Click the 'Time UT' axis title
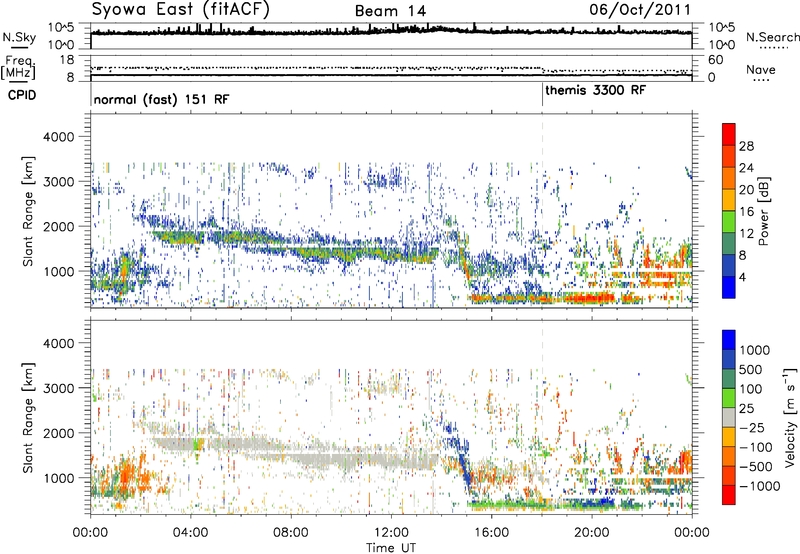800x554 pixels. pos(391,548)
